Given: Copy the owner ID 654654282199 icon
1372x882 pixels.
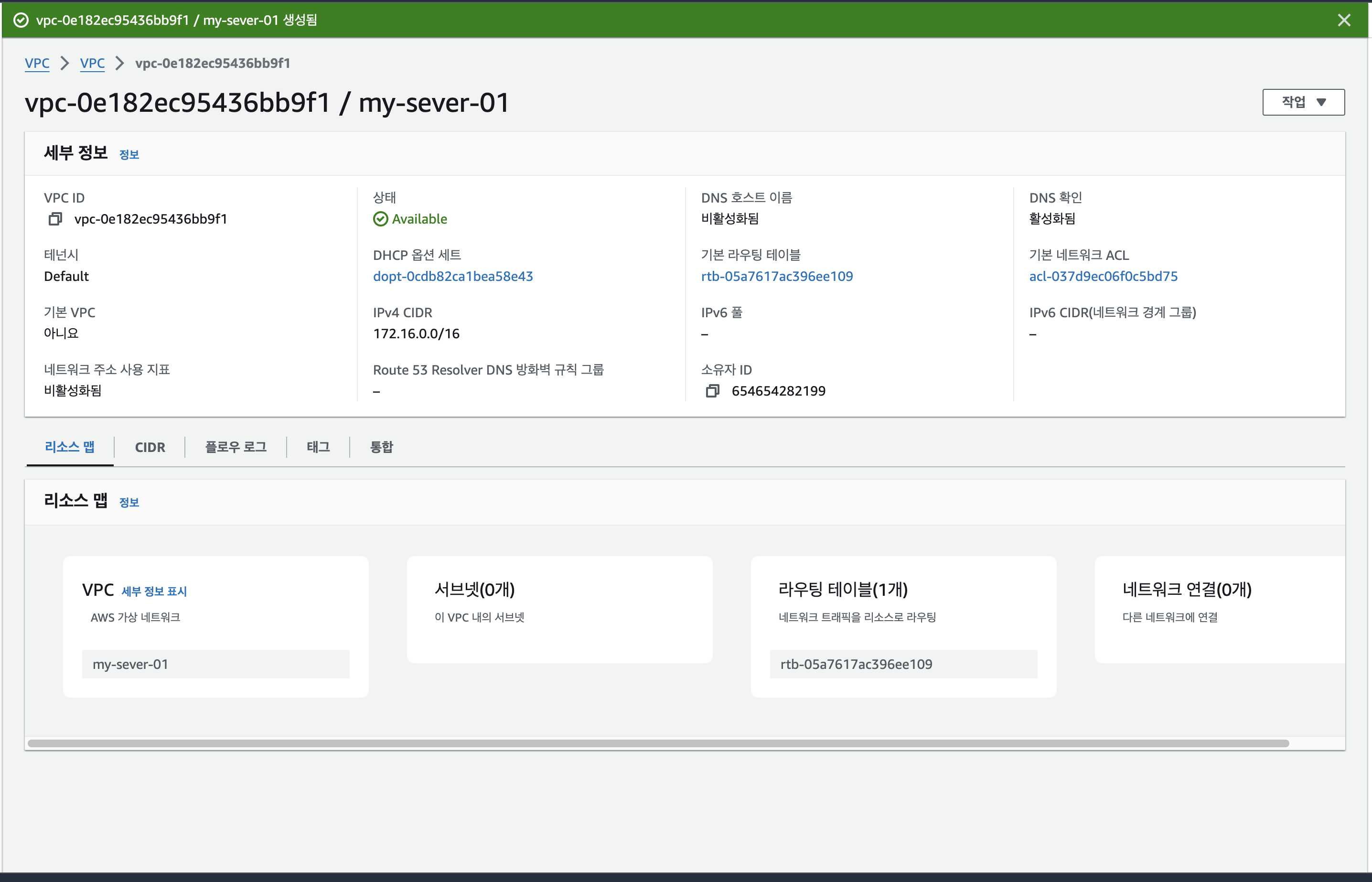Looking at the screenshot, I should click(x=712, y=391).
